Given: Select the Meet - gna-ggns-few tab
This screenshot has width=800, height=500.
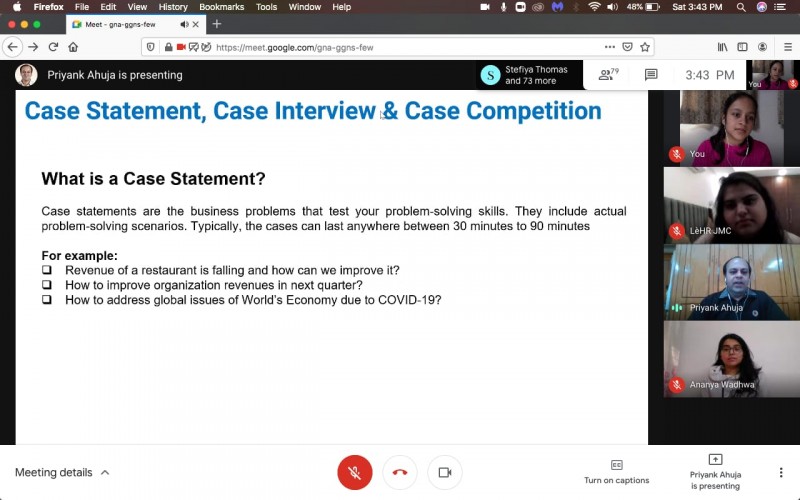Looking at the screenshot, I should [135, 24].
